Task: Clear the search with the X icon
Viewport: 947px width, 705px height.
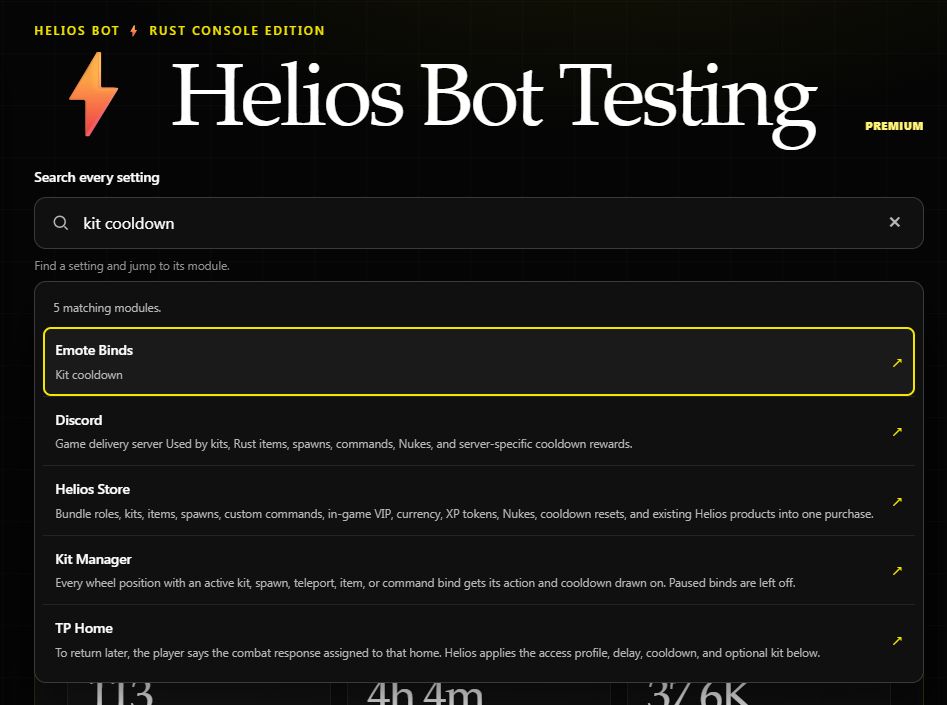Action: (894, 222)
